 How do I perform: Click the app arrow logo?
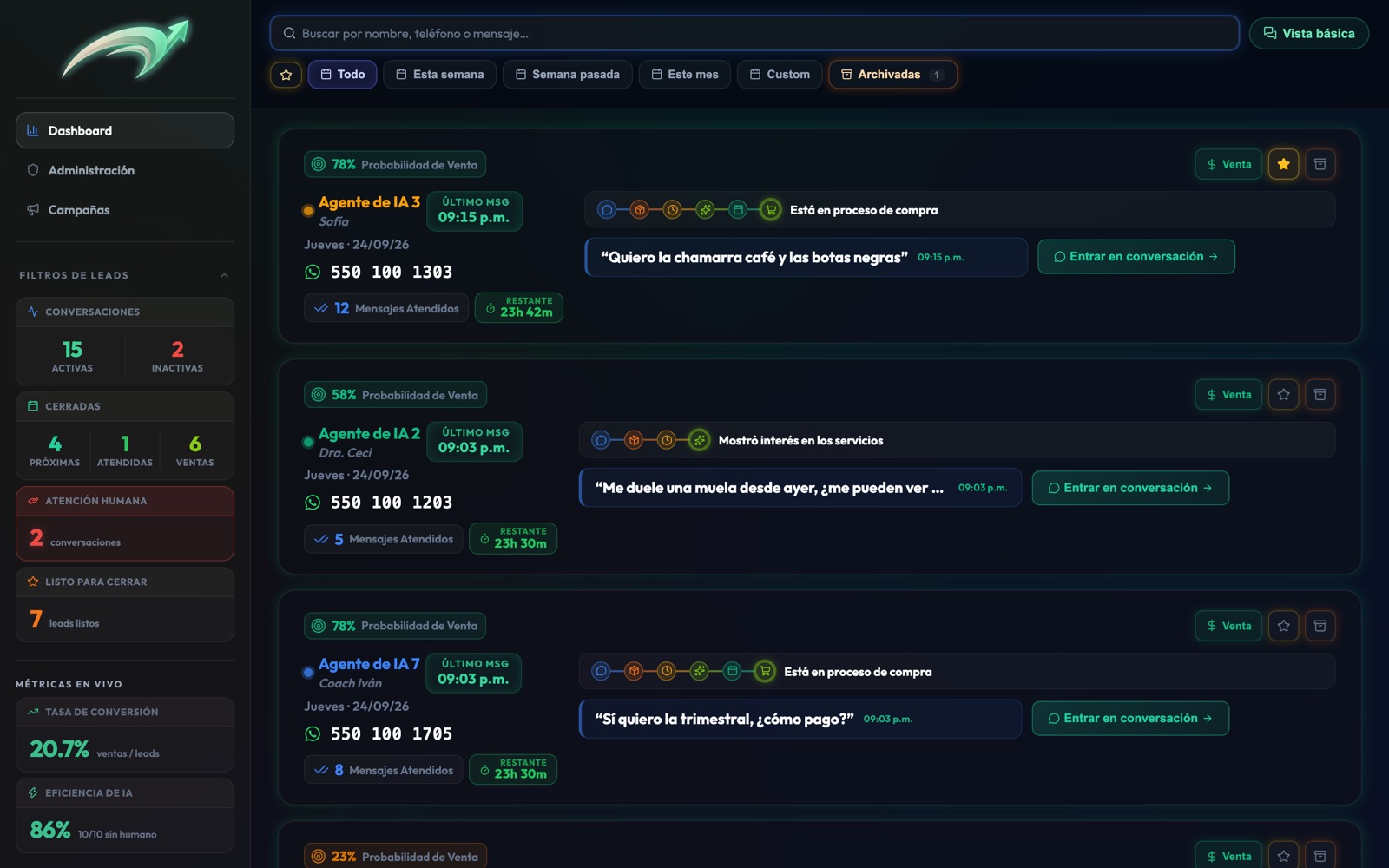tap(126, 49)
